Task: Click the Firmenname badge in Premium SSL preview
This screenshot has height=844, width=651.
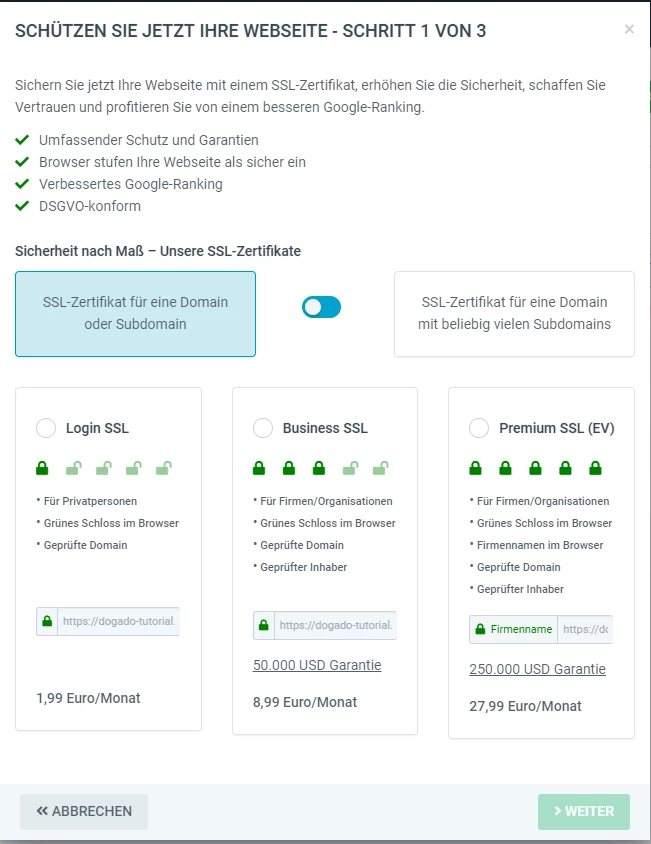Action: click(x=514, y=629)
